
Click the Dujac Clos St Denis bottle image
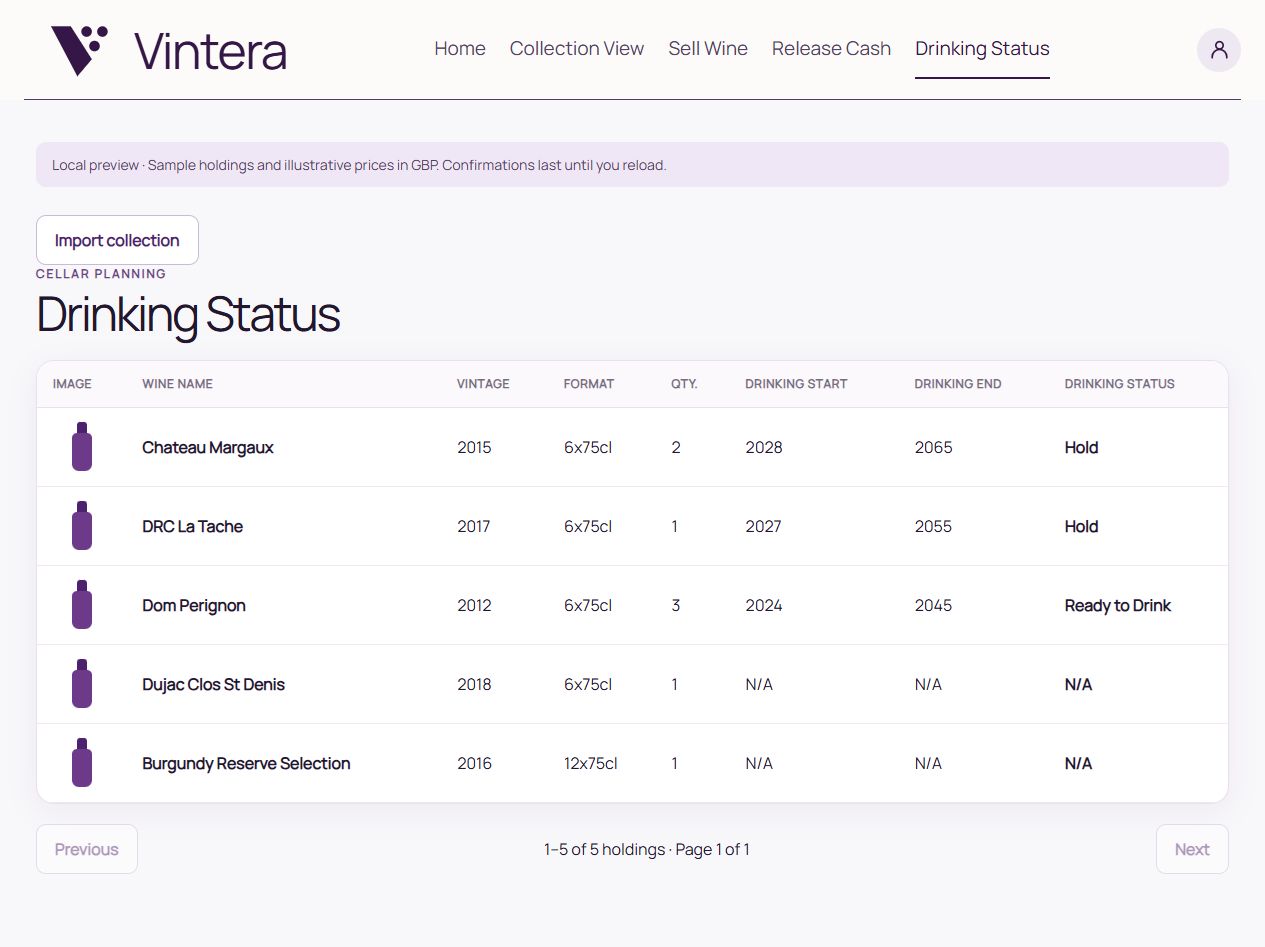tap(82, 684)
